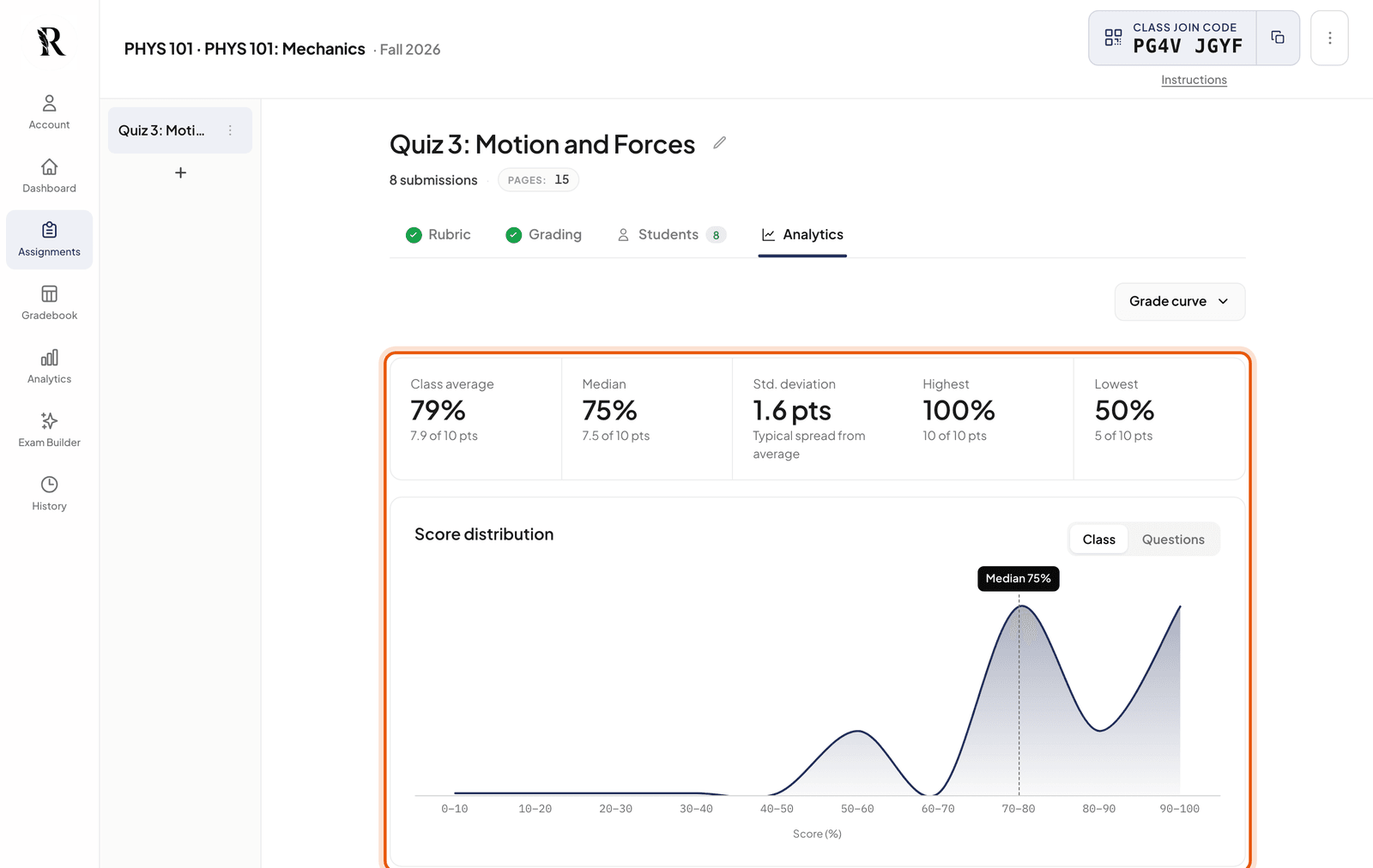Viewport: 1373px width, 868px height.
Task: Edit quiz title with pencil icon
Action: point(720,143)
